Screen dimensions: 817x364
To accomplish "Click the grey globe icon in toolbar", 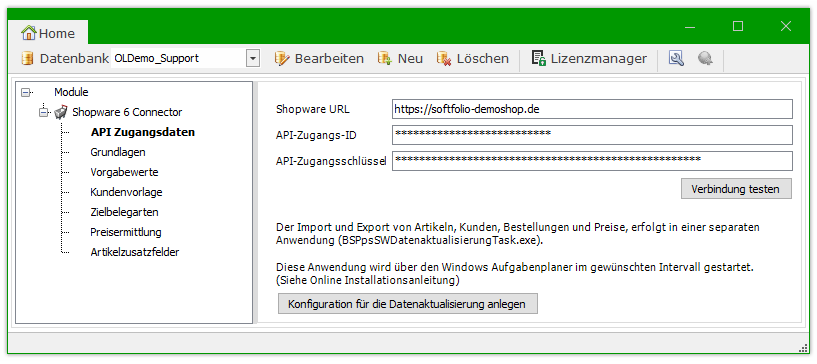I will tap(705, 58).
